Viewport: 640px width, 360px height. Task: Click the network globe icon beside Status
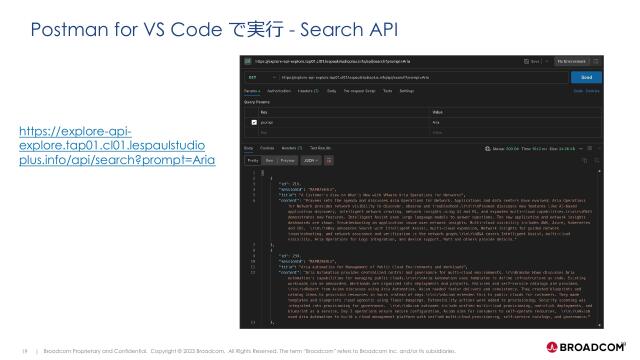(x=487, y=149)
